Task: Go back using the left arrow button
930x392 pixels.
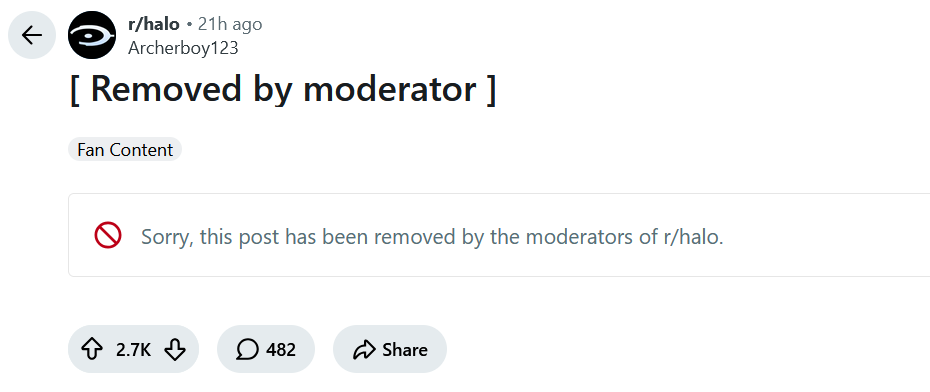Action: [x=31, y=35]
